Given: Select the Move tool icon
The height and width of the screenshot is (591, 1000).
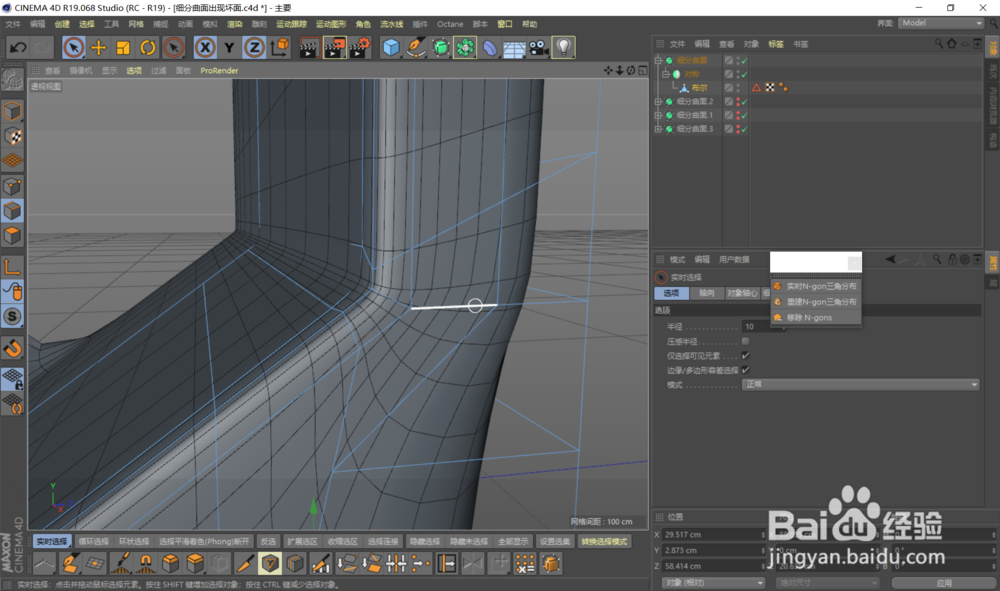Looking at the screenshot, I should [x=98, y=48].
